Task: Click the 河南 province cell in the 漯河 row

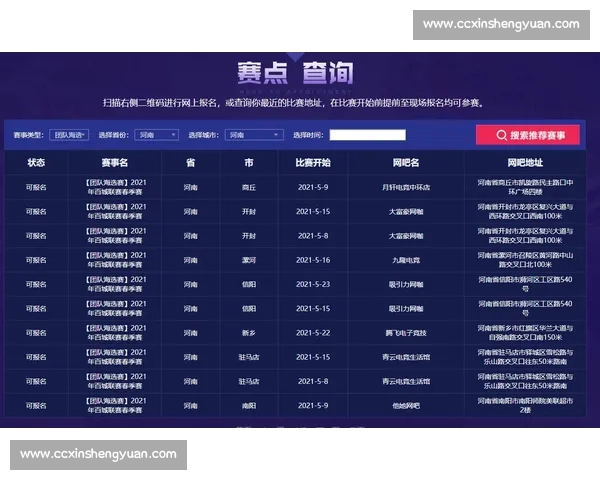Action: (191, 260)
